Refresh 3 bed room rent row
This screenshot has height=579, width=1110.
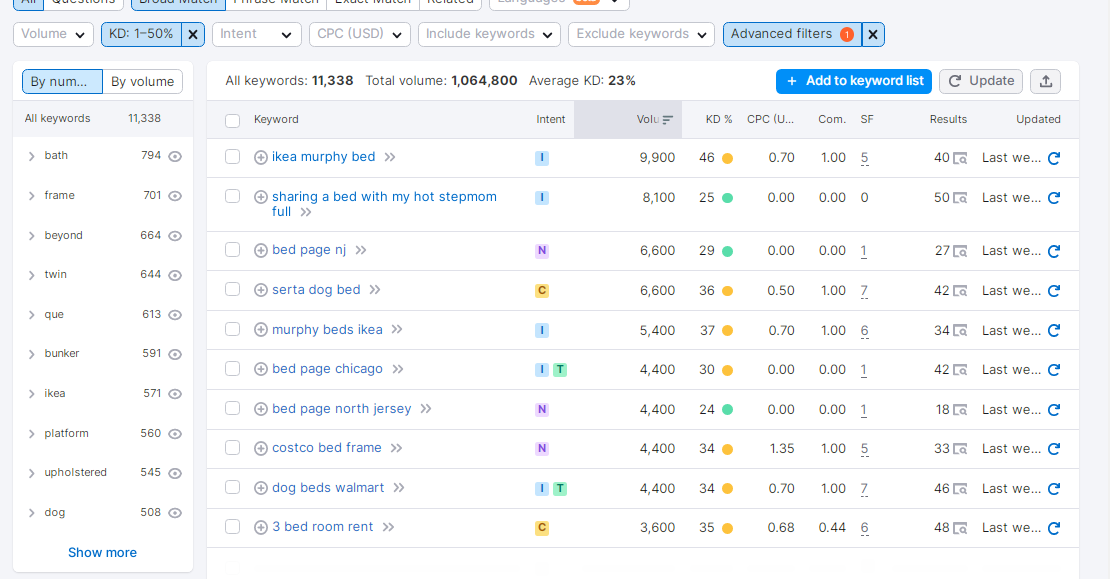click(1053, 528)
